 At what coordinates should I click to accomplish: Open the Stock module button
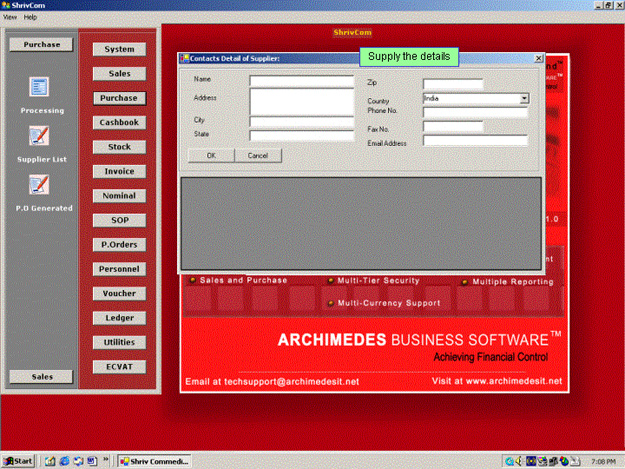point(119,147)
